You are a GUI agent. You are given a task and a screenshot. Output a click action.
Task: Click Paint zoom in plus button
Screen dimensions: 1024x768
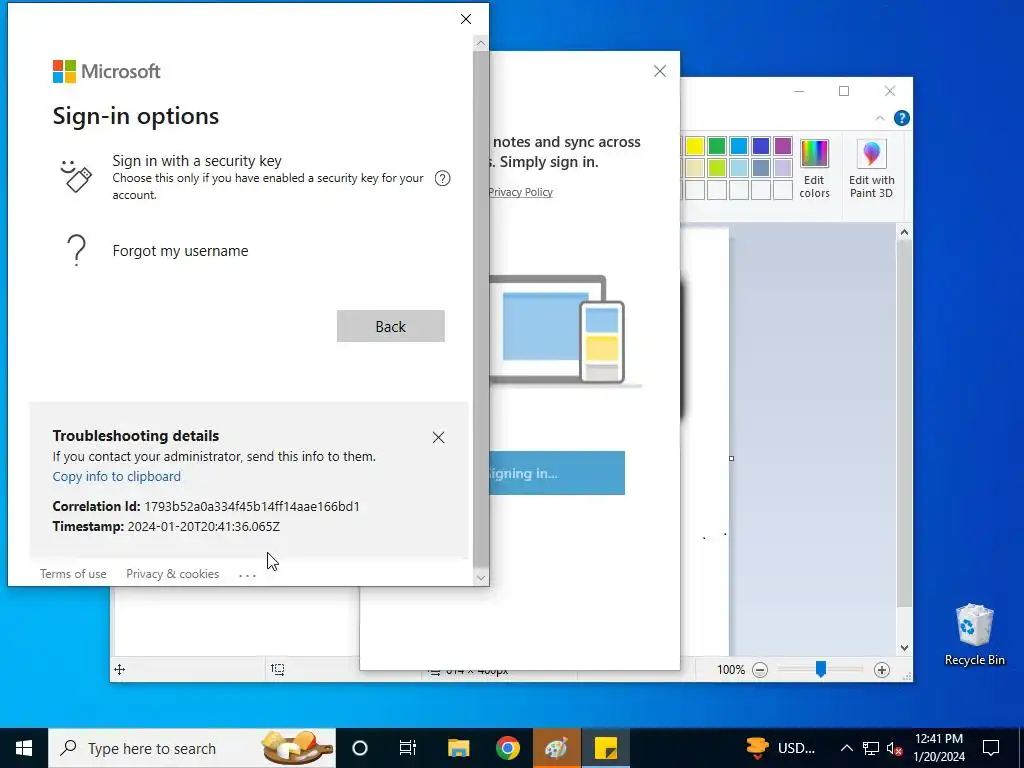[x=882, y=669]
